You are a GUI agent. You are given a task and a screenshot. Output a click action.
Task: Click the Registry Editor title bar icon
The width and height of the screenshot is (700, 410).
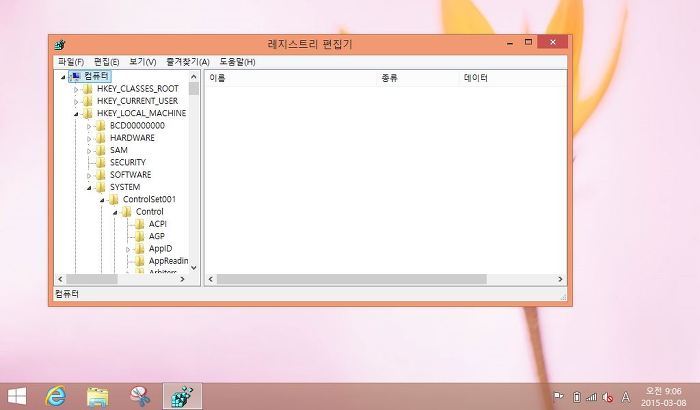(60, 45)
